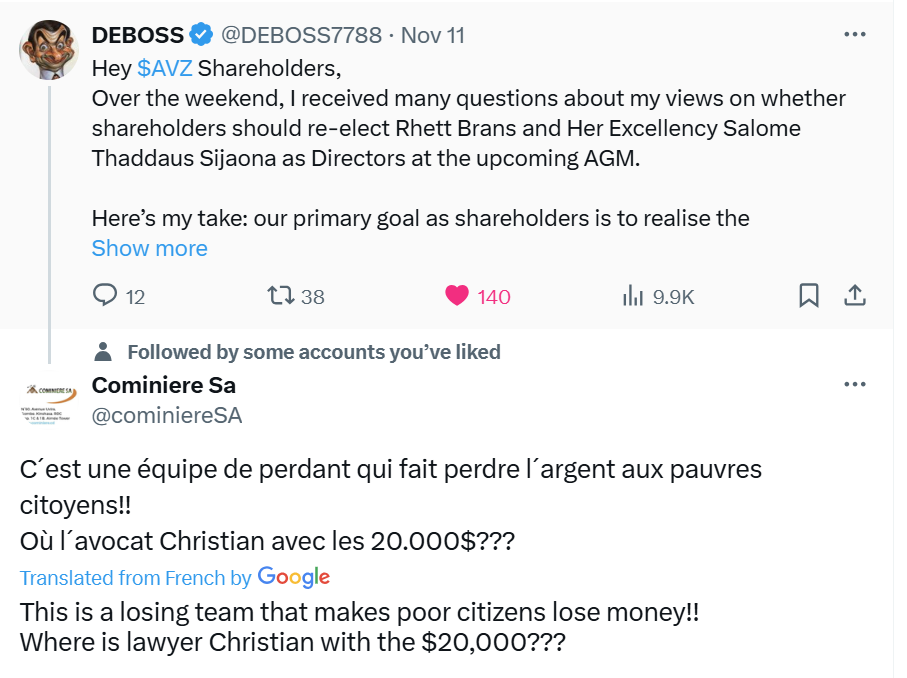Expand tweet with Show more
This screenshot has height=678, width=907.
click(x=149, y=248)
